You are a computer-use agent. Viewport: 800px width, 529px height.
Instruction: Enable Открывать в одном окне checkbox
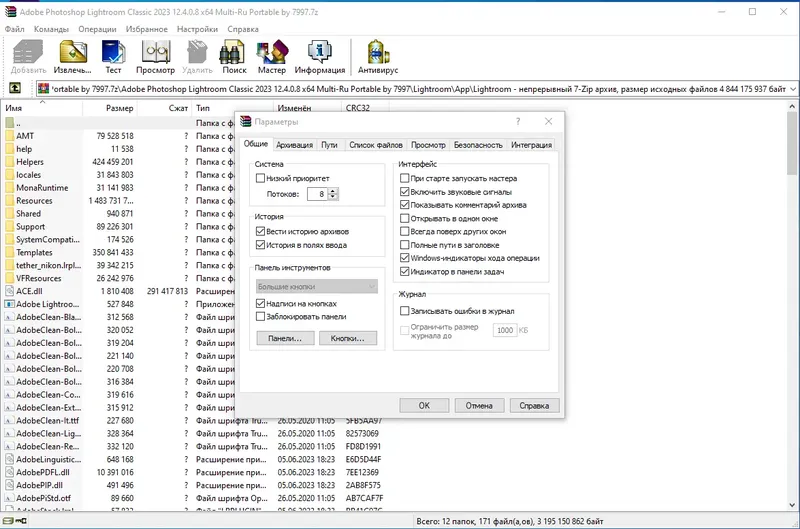[405, 218]
